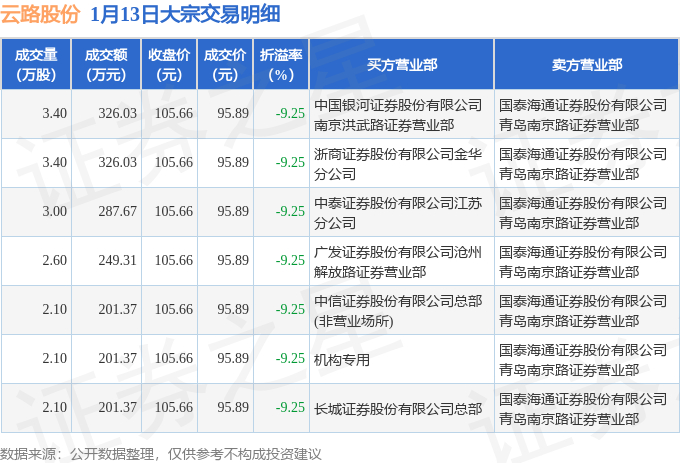
Task: Click discount rate -9.25 in 广发证券 row
Action: 290,260
